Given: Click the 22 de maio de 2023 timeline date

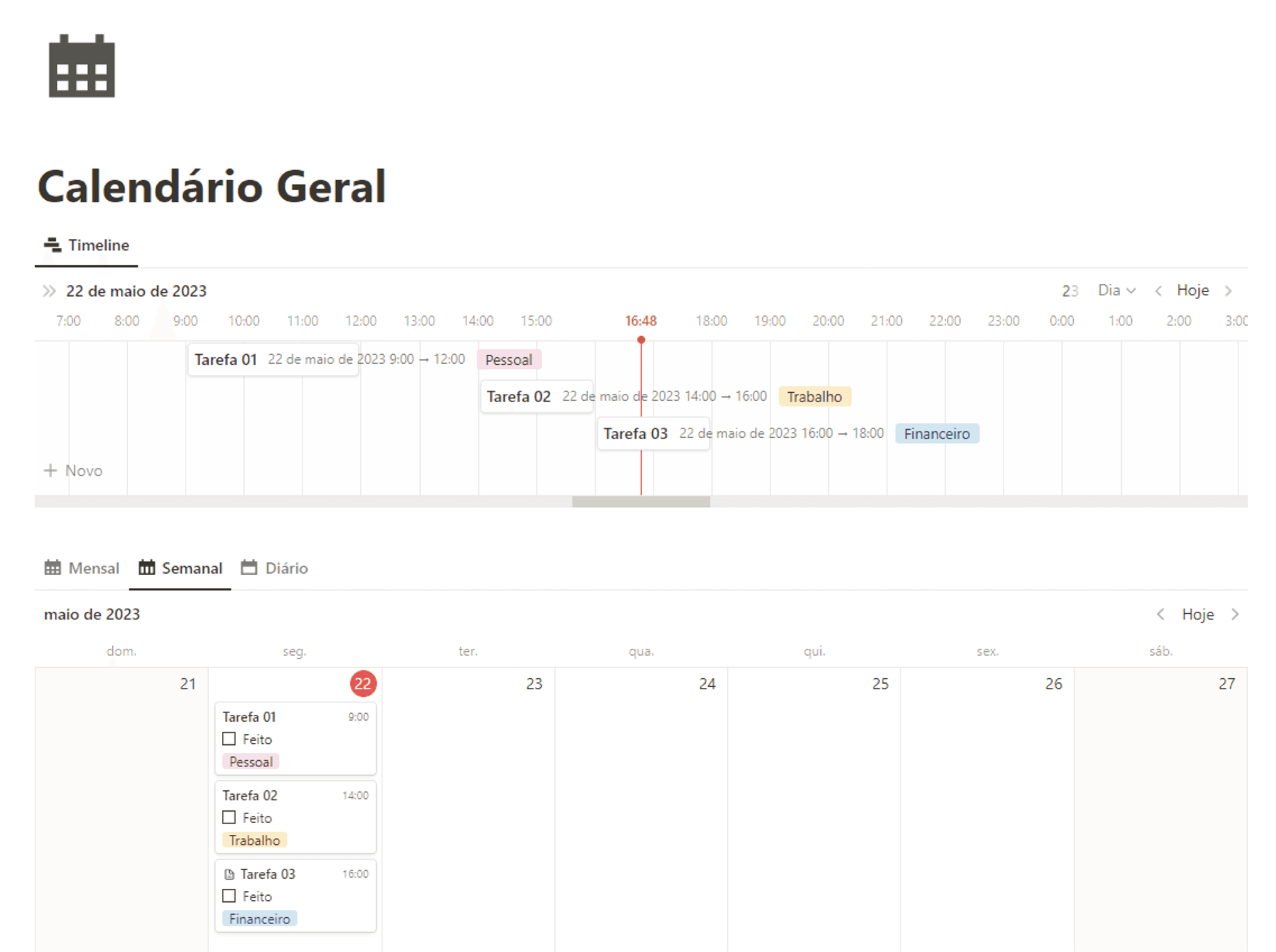Looking at the screenshot, I should pos(136,291).
